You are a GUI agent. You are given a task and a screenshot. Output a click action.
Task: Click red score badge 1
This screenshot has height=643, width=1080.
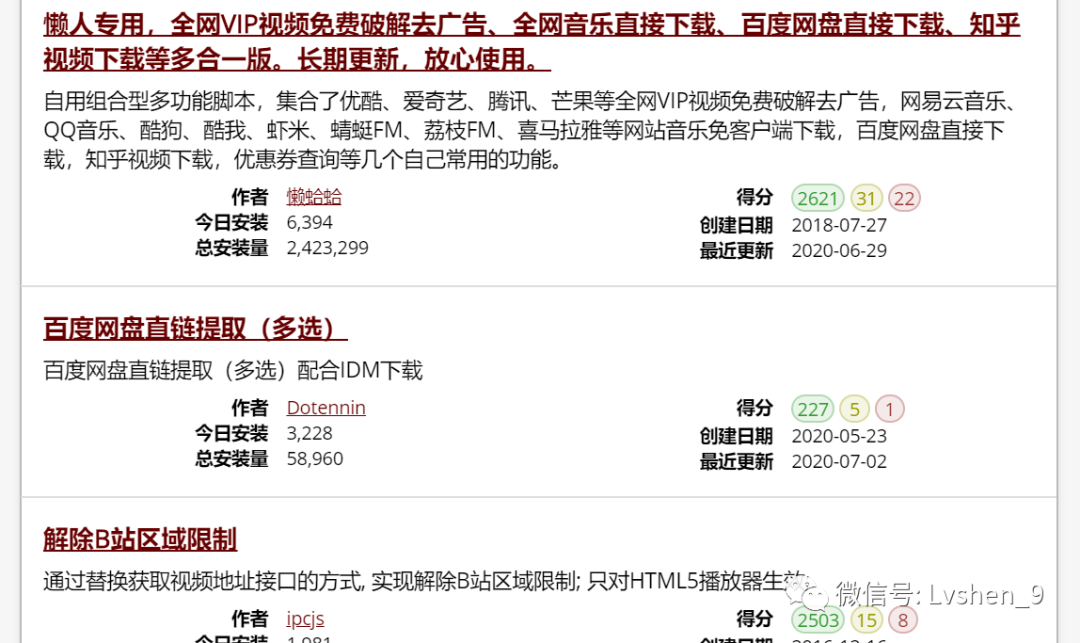click(889, 409)
